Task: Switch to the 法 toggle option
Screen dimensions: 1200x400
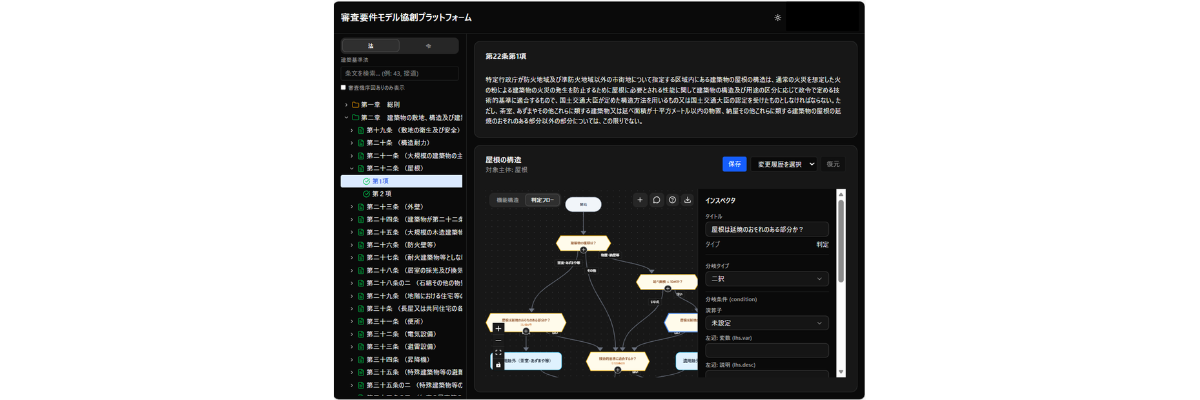Action: (x=370, y=45)
